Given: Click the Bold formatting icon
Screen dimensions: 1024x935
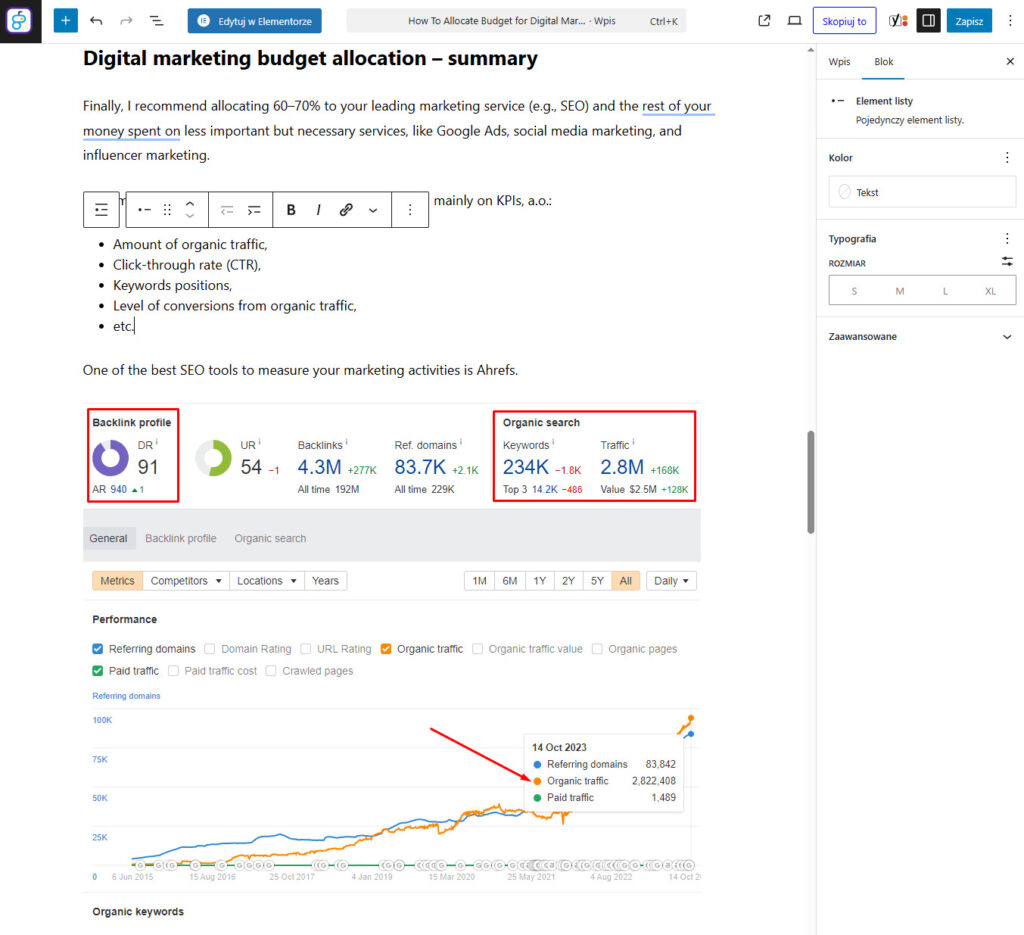Looking at the screenshot, I should [x=291, y=210].
